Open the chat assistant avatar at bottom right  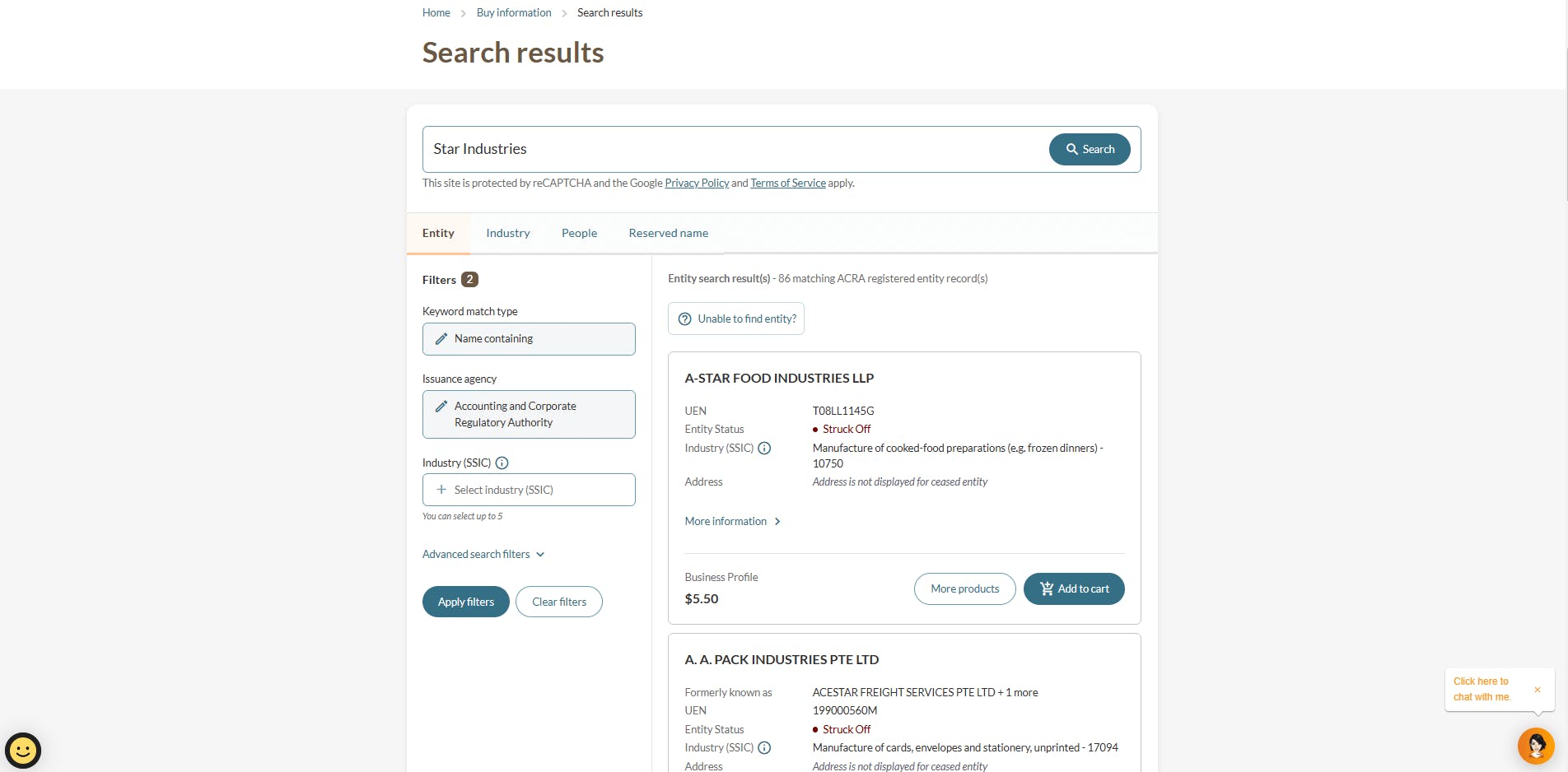(x=1535, y=746)
